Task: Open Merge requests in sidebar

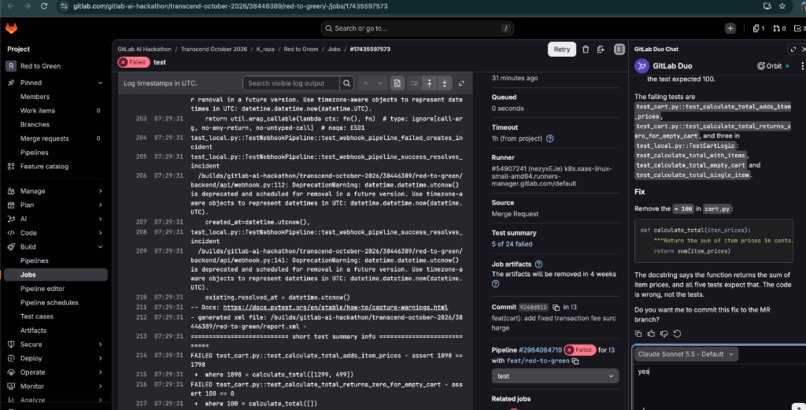Action: pos(44,138)
